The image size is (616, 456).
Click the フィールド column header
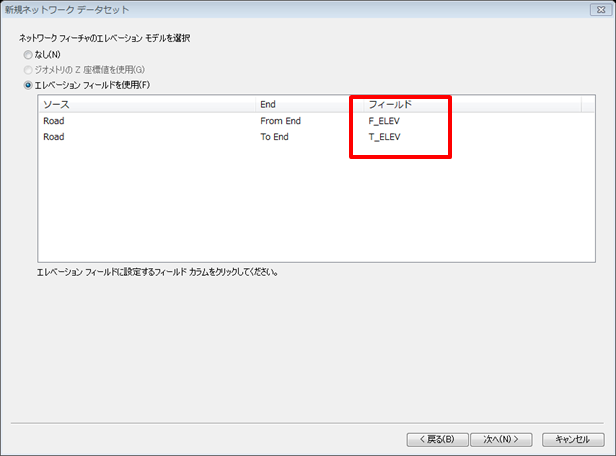pyautogui.click(x=390, y=104)
